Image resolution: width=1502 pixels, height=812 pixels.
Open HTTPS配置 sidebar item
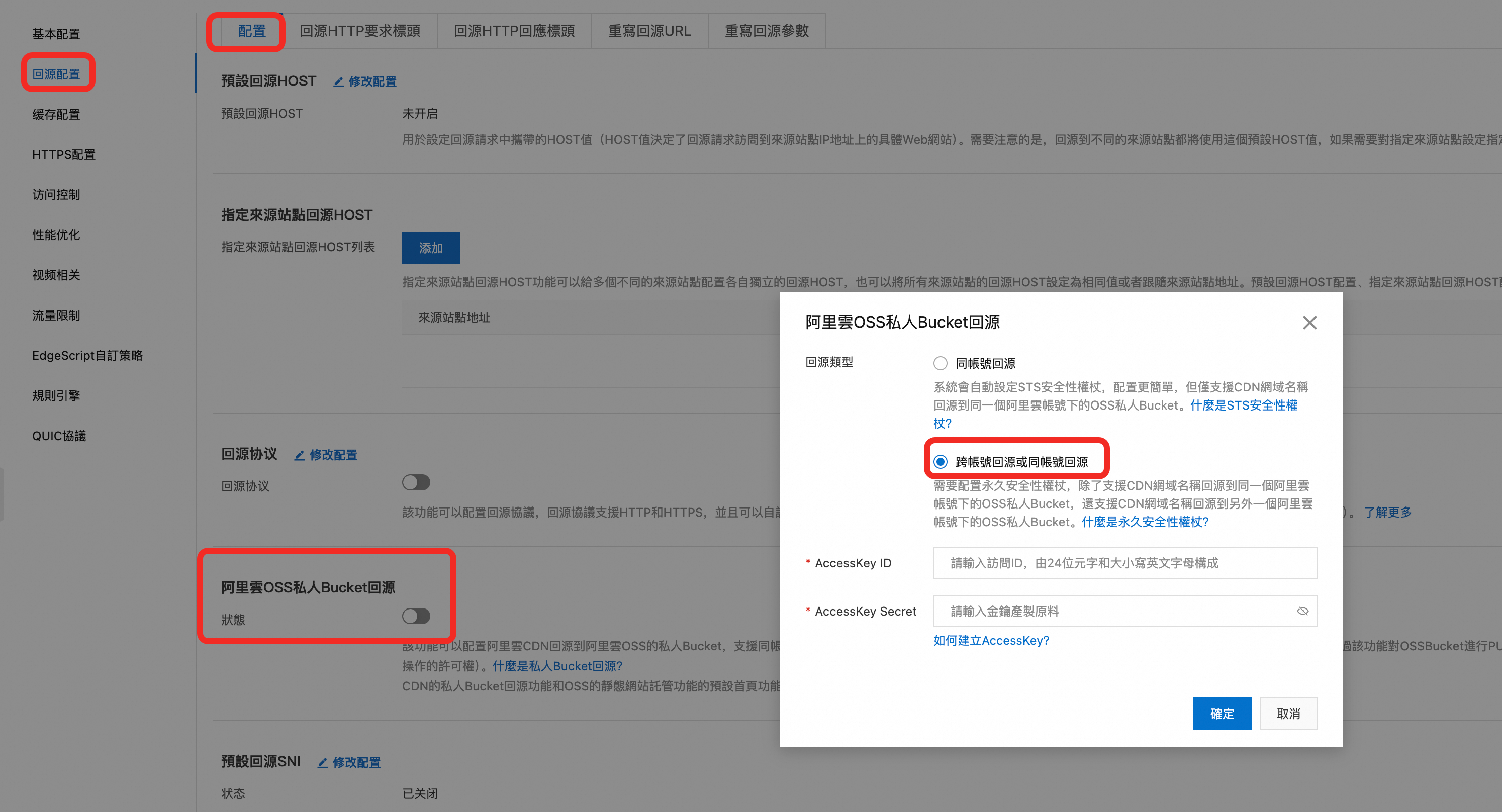click(x=63, y=154)
